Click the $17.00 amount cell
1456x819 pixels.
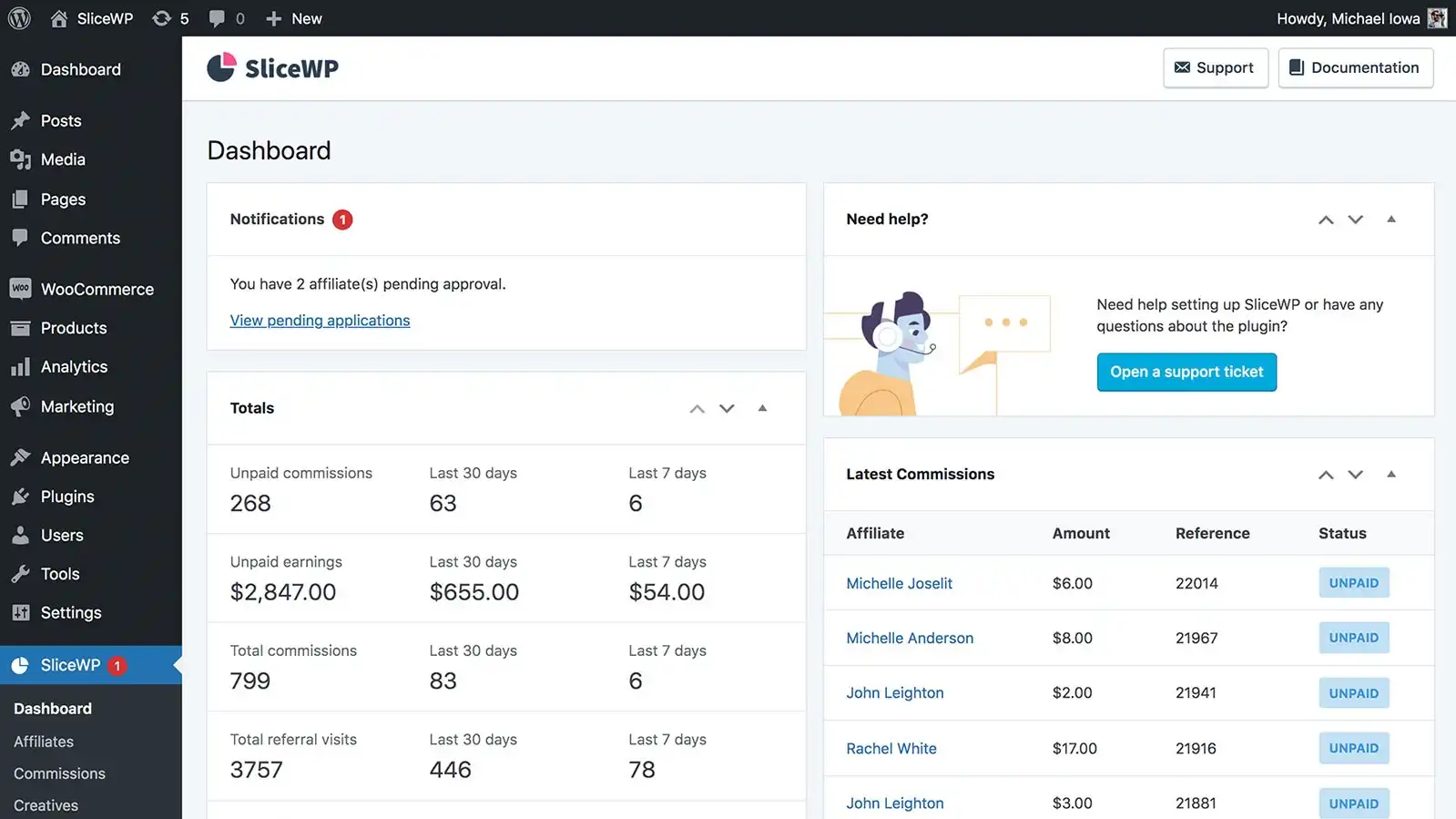(x=1074, y=748)
